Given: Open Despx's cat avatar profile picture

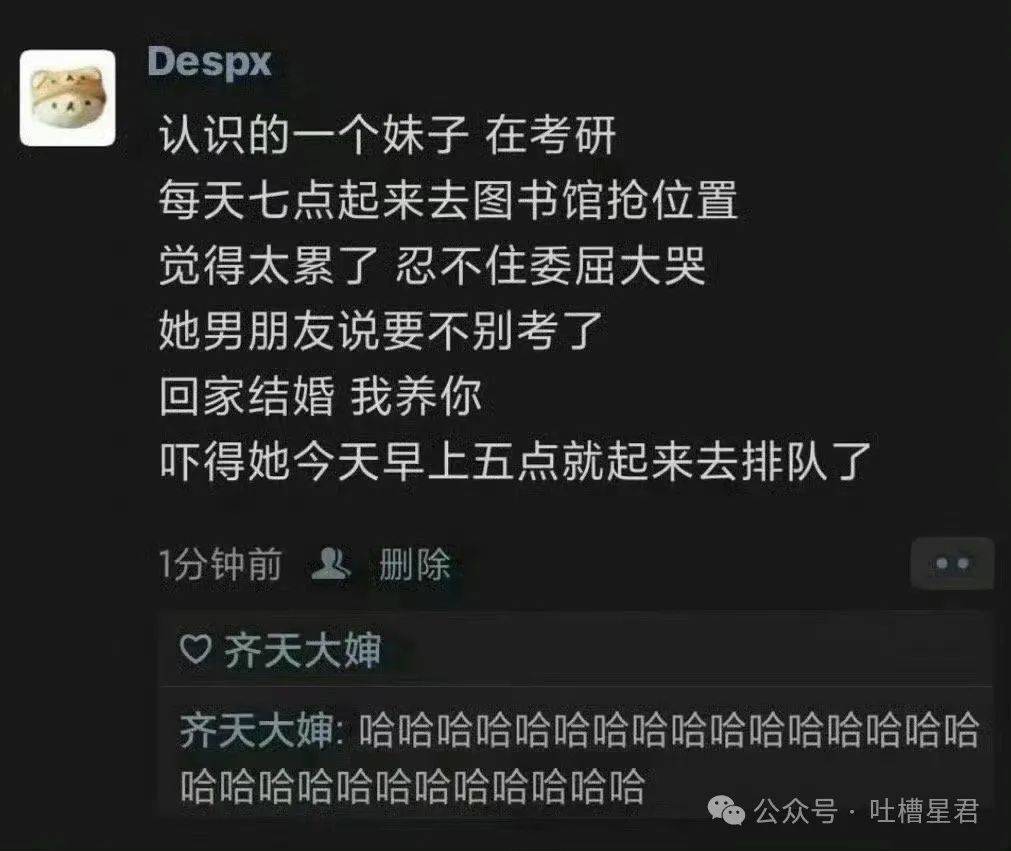Looking at the screenshot, I should pyautogui.click(x=68, y=97).
